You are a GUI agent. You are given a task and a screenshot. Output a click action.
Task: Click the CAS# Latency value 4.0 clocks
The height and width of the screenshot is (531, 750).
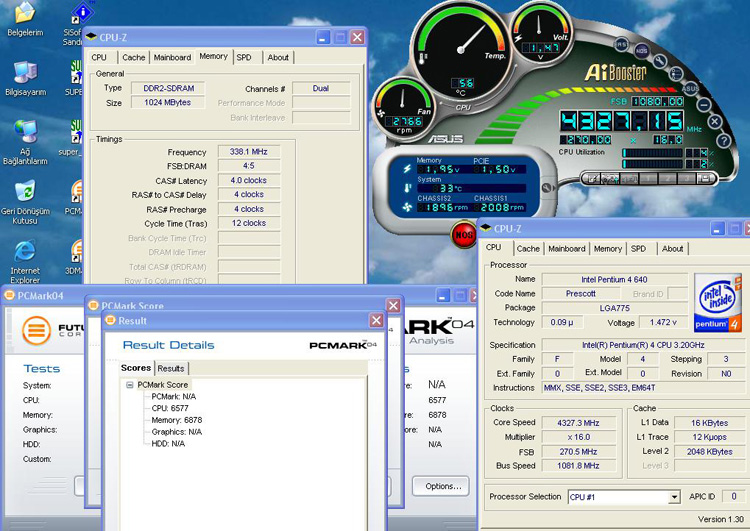point(249,180)
